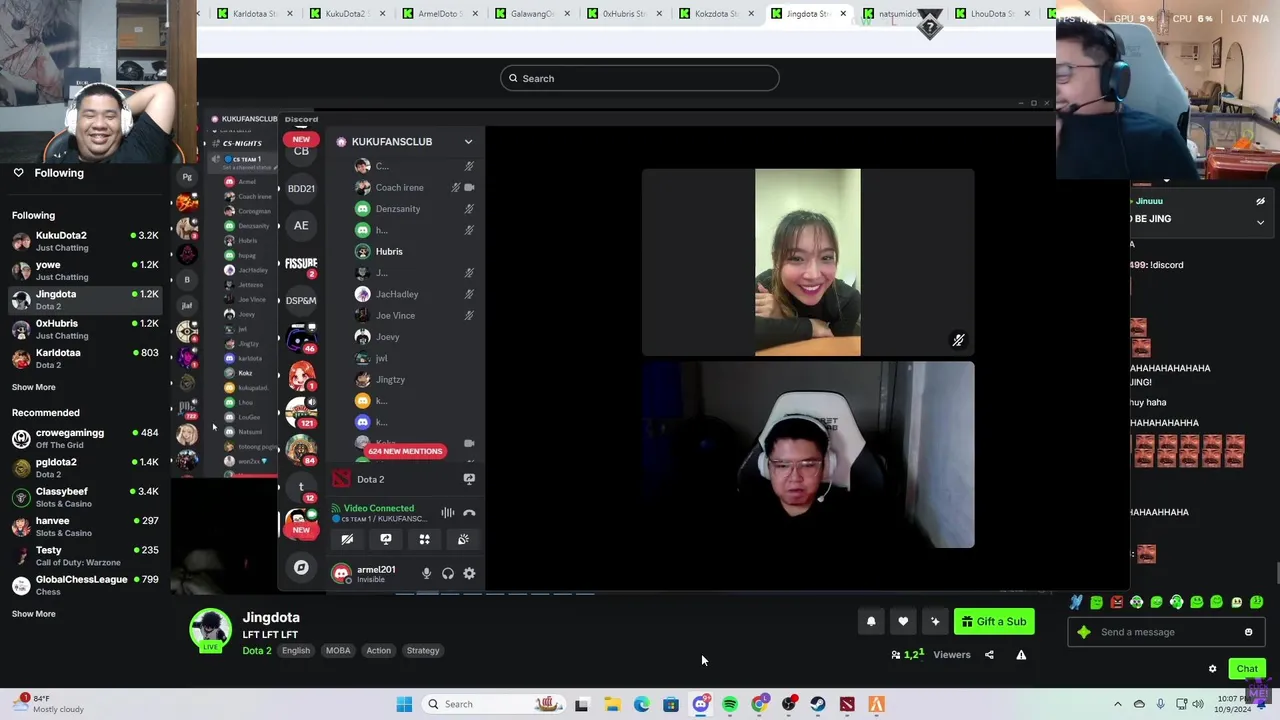The width and height of the screenshot is (1280, 720).
Task: Open chat settings gear
Action: click(x=1213, y=669)
